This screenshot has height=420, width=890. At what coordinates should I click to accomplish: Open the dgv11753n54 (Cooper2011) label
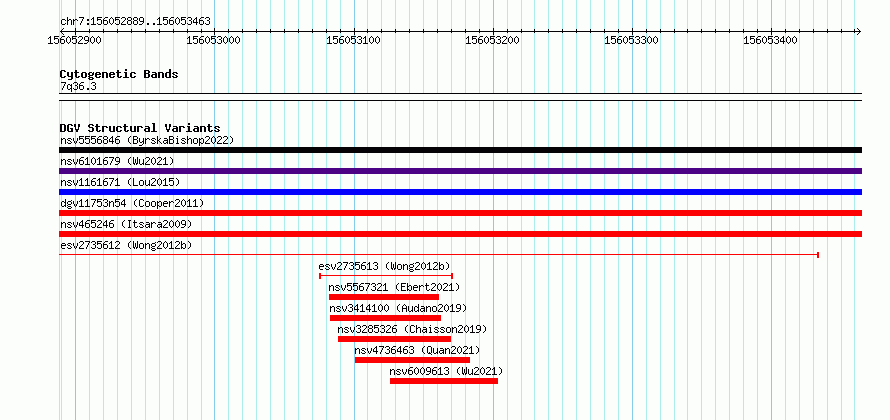pos(132,203)
